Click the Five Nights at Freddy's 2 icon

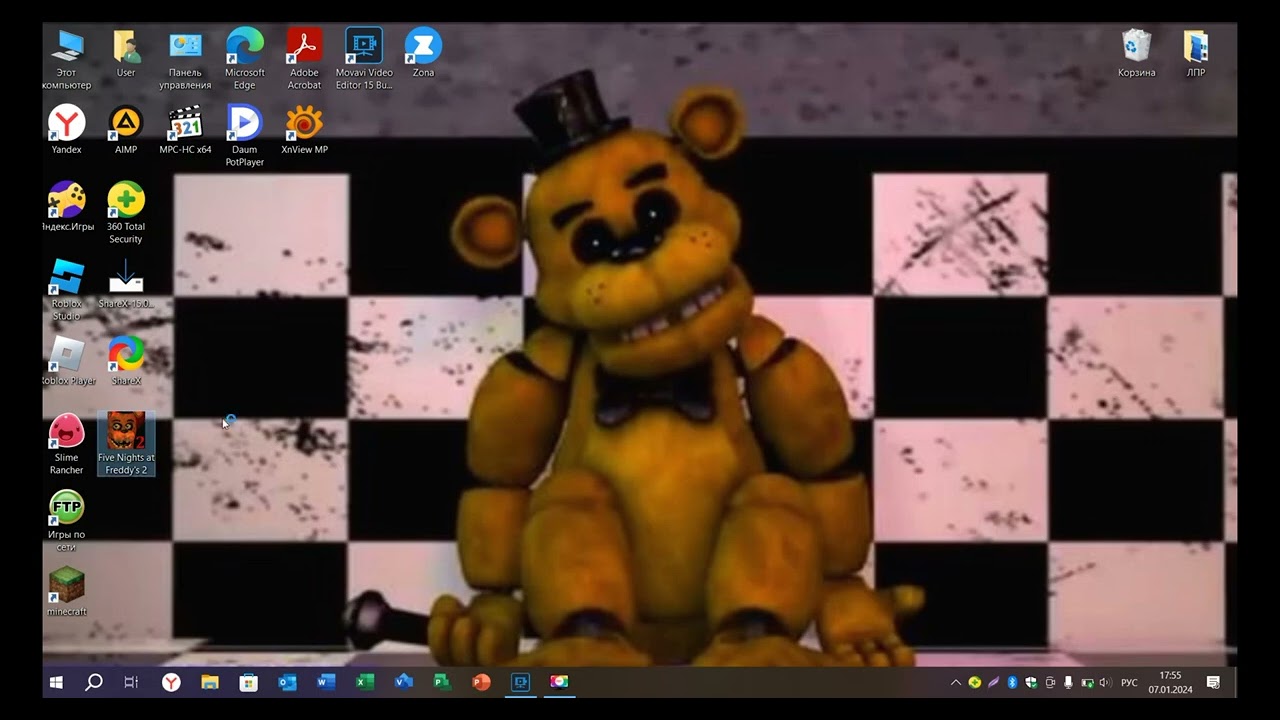[126, 444]
